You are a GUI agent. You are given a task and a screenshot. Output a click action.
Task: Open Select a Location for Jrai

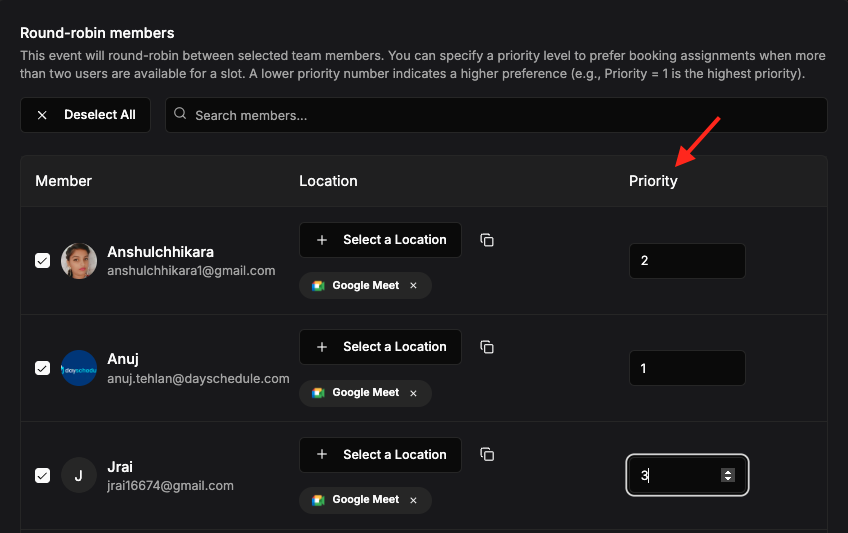click(x=380, y=455)
